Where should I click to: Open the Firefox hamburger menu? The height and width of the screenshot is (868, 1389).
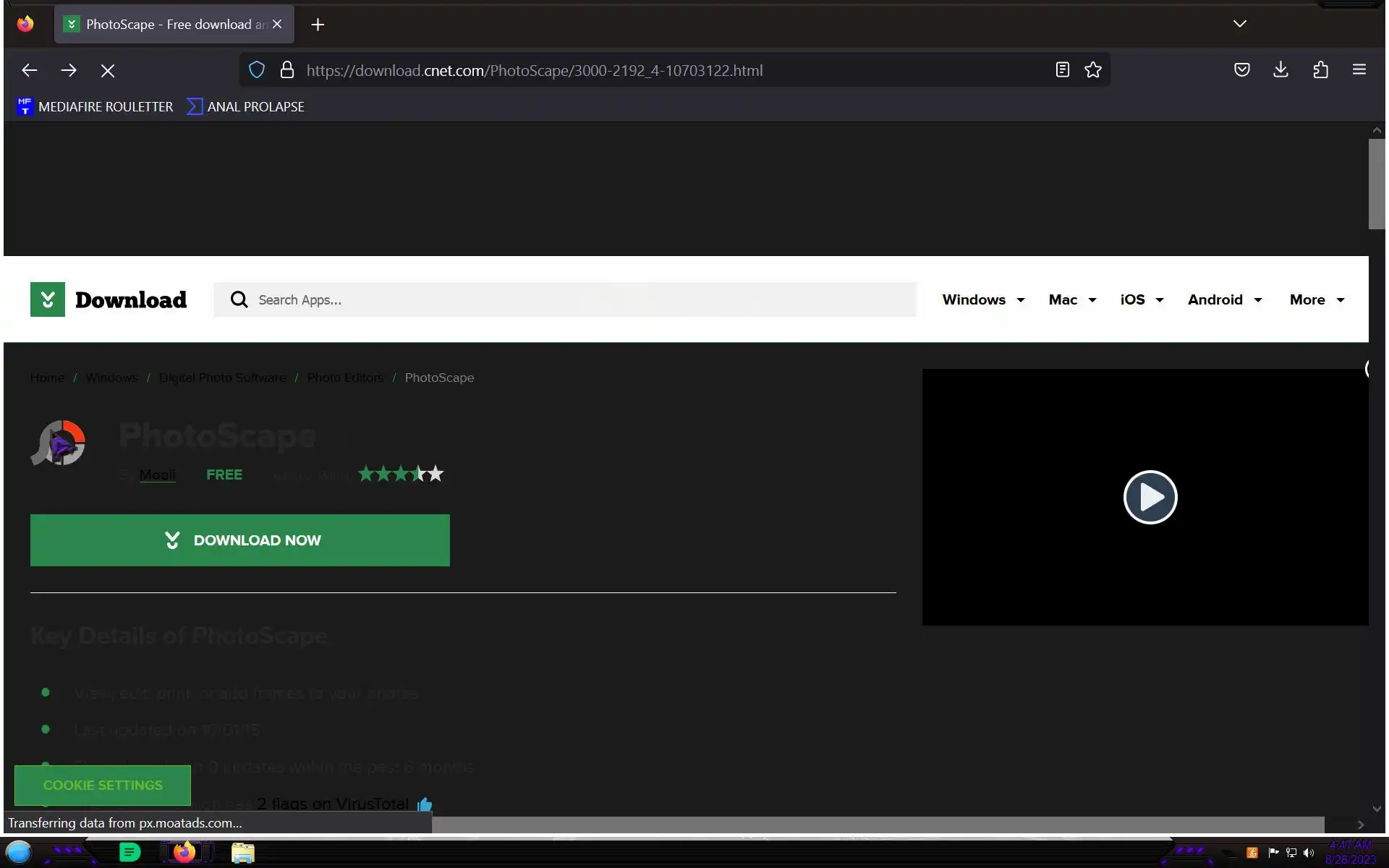click(1359, 70)
